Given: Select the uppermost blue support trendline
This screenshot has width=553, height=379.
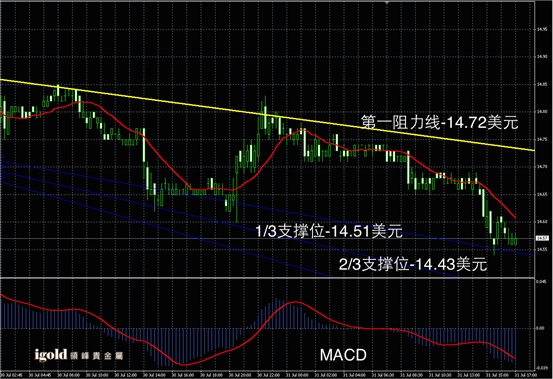Looking at the screenshot, I should click(x=267, y=208).
